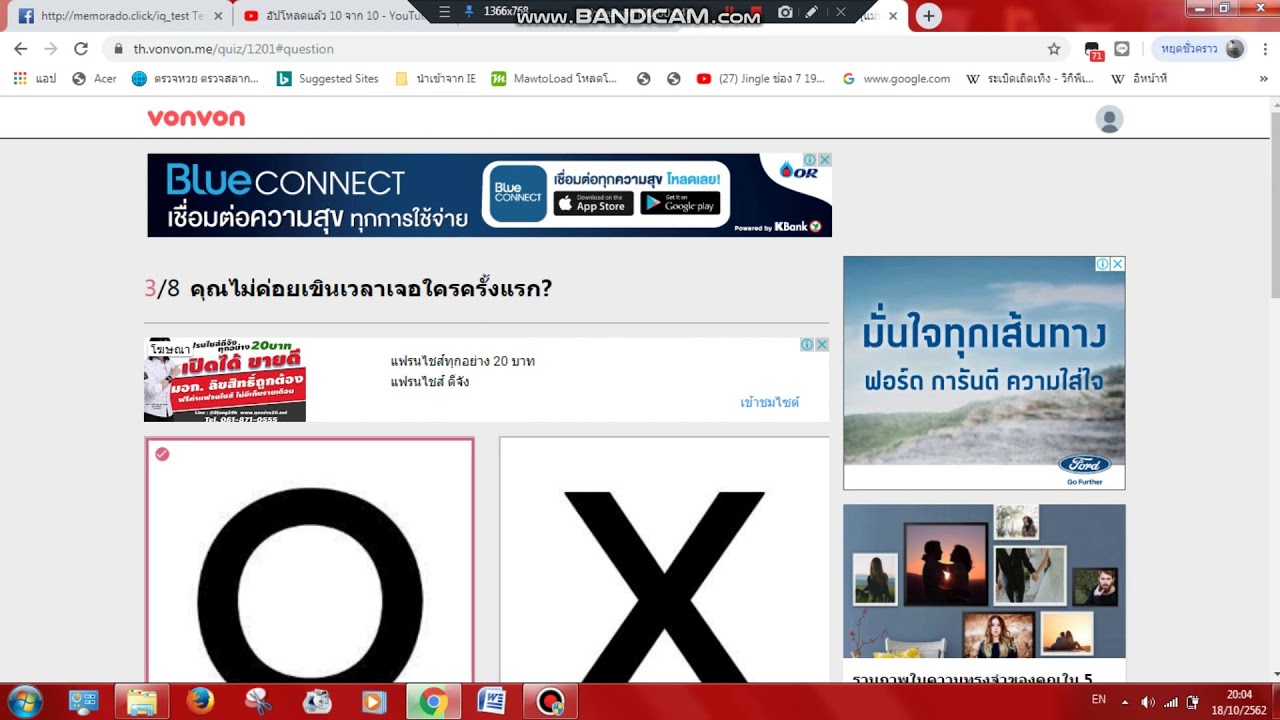Open อิหท่าที Wikipedia bookmark
This screenshot has width=1280, height=720.
(1139, 78)
